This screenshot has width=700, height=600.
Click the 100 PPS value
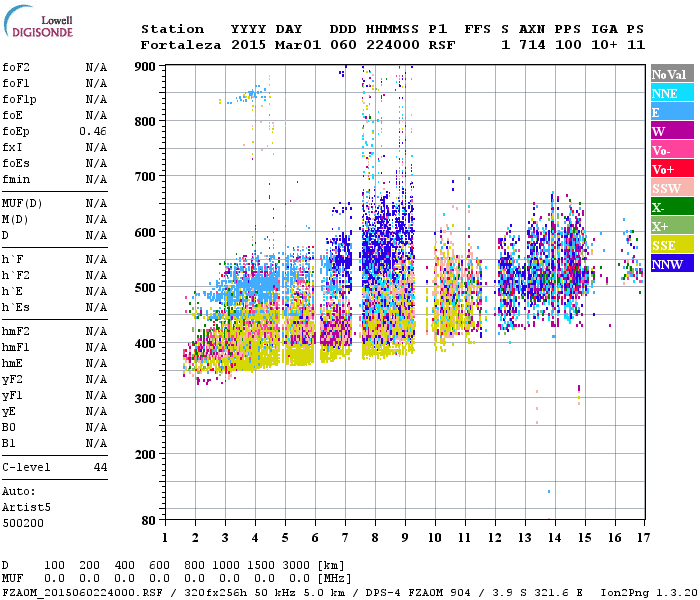pos(568,45)
